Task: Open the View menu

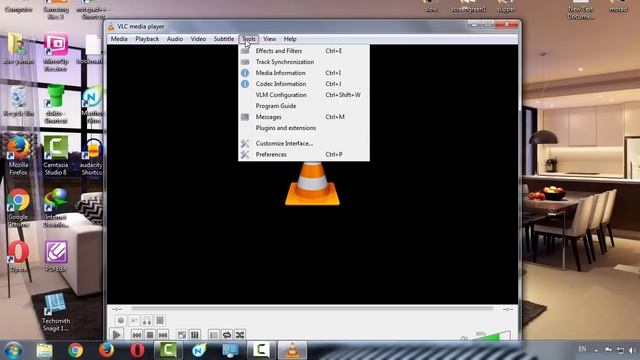Action: [x=269, y=39]
